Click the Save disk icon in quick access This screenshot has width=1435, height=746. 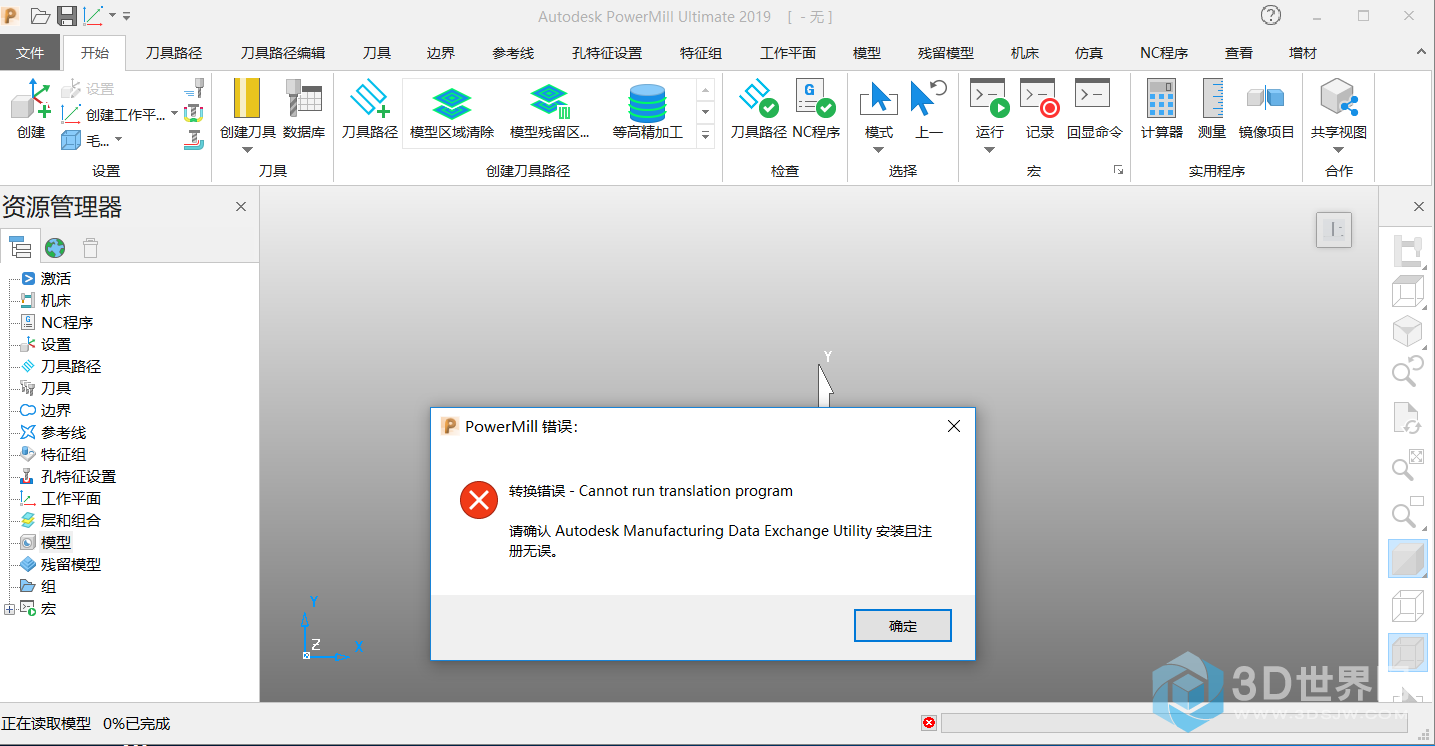(67, 16)
